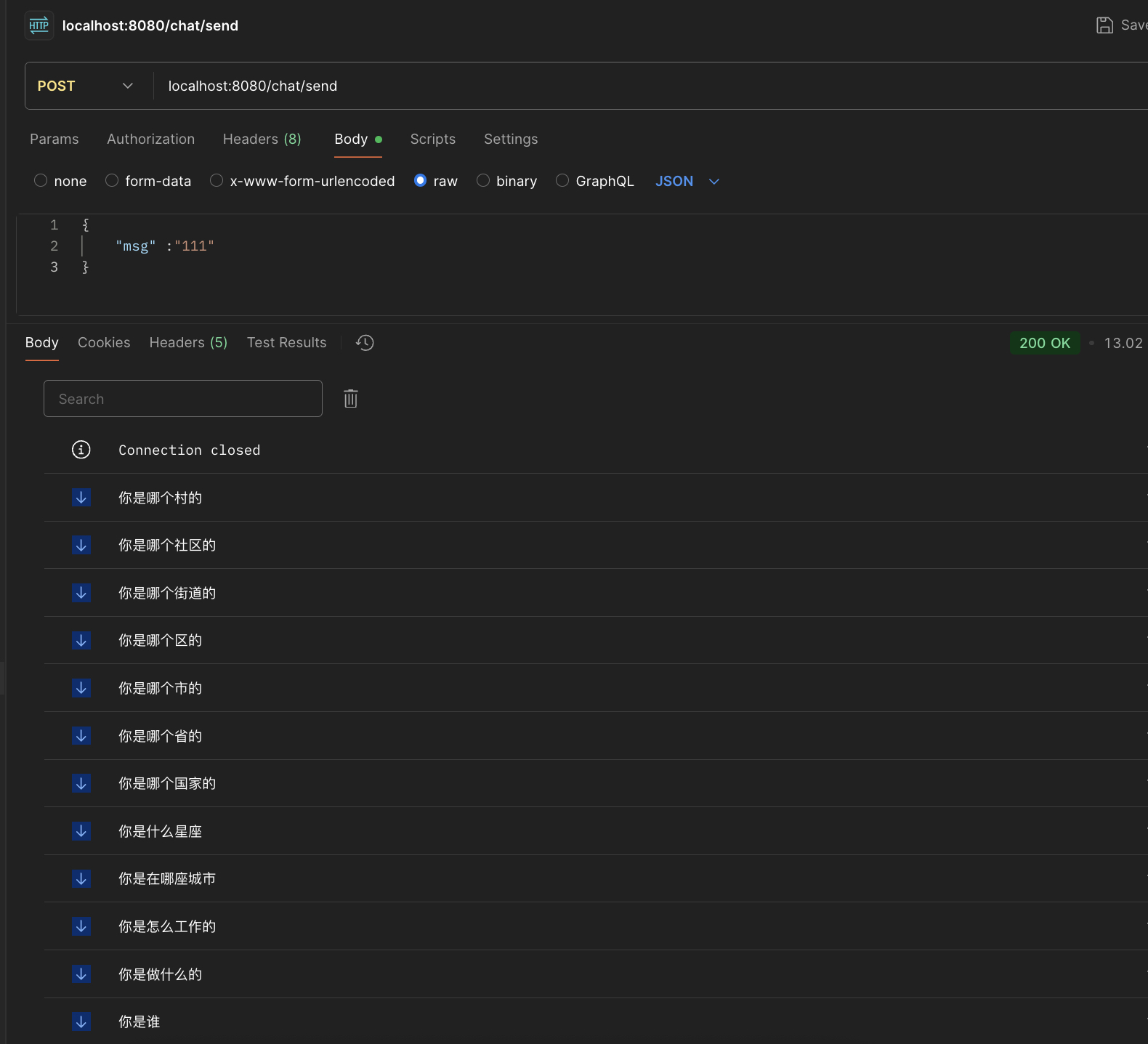This screenshot has width=1148, height=1044.
Task: Click the Save icon at top right
Action: 1104,25
